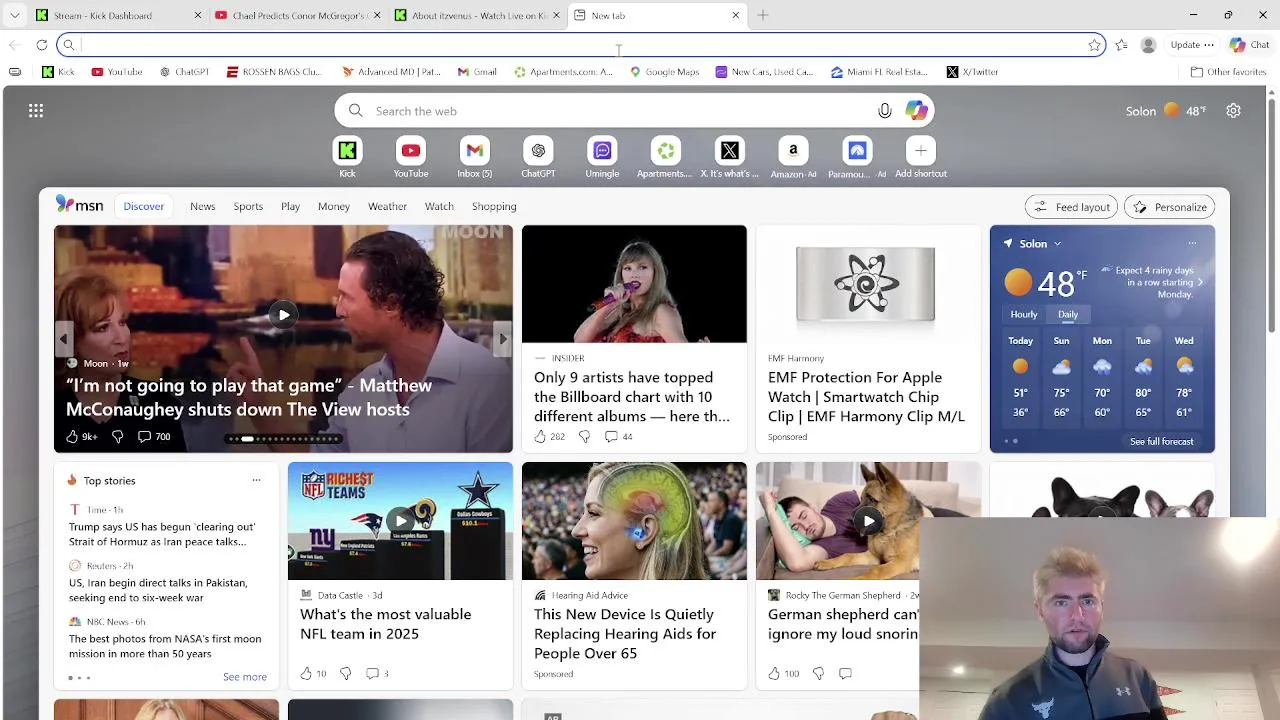This screenshot has height=720, width=1280.
Task: Go to previous featured story in carousel
Action: tap(64, 339)
